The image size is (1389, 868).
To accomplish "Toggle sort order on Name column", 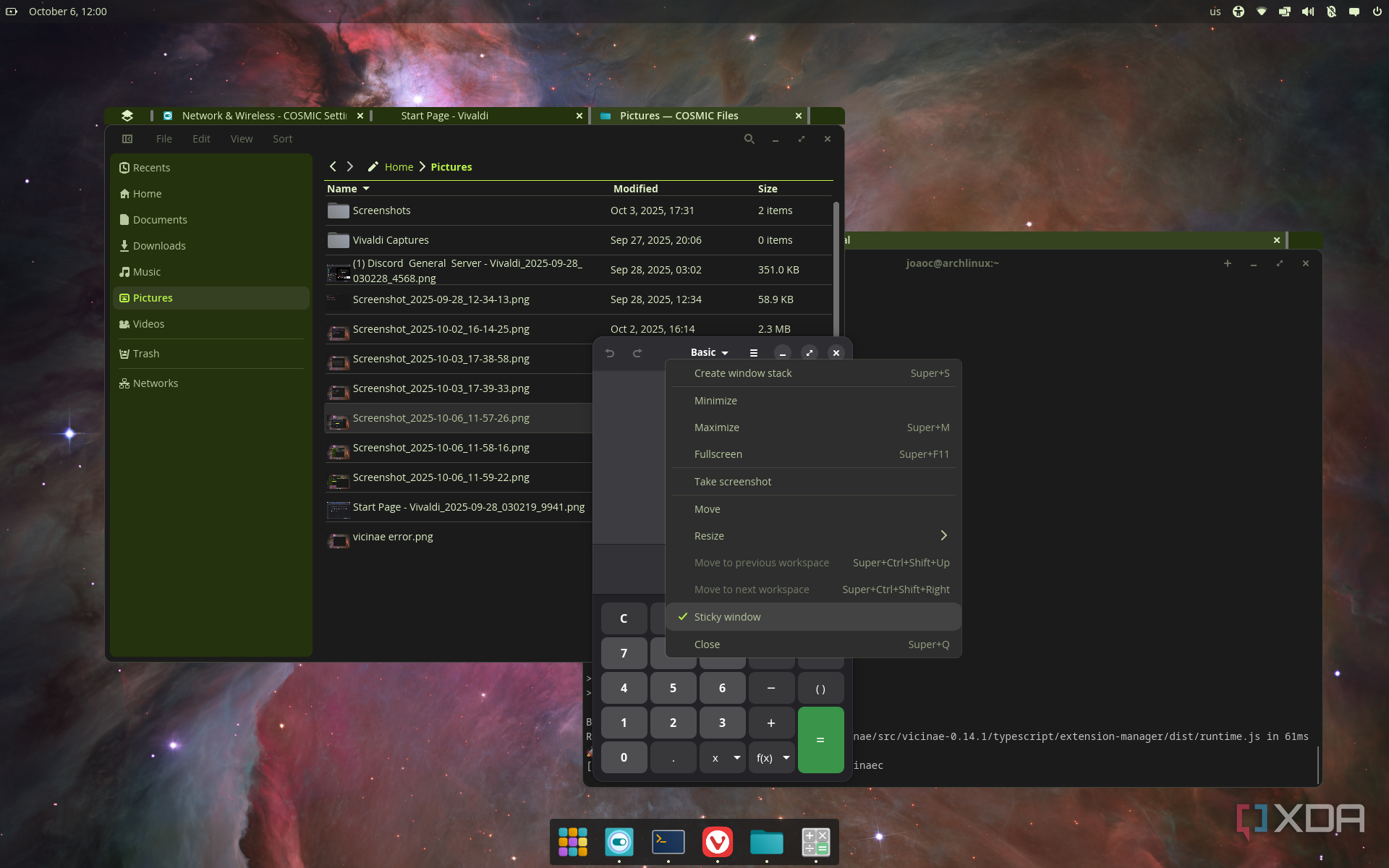I will click(x=348, y=189).
